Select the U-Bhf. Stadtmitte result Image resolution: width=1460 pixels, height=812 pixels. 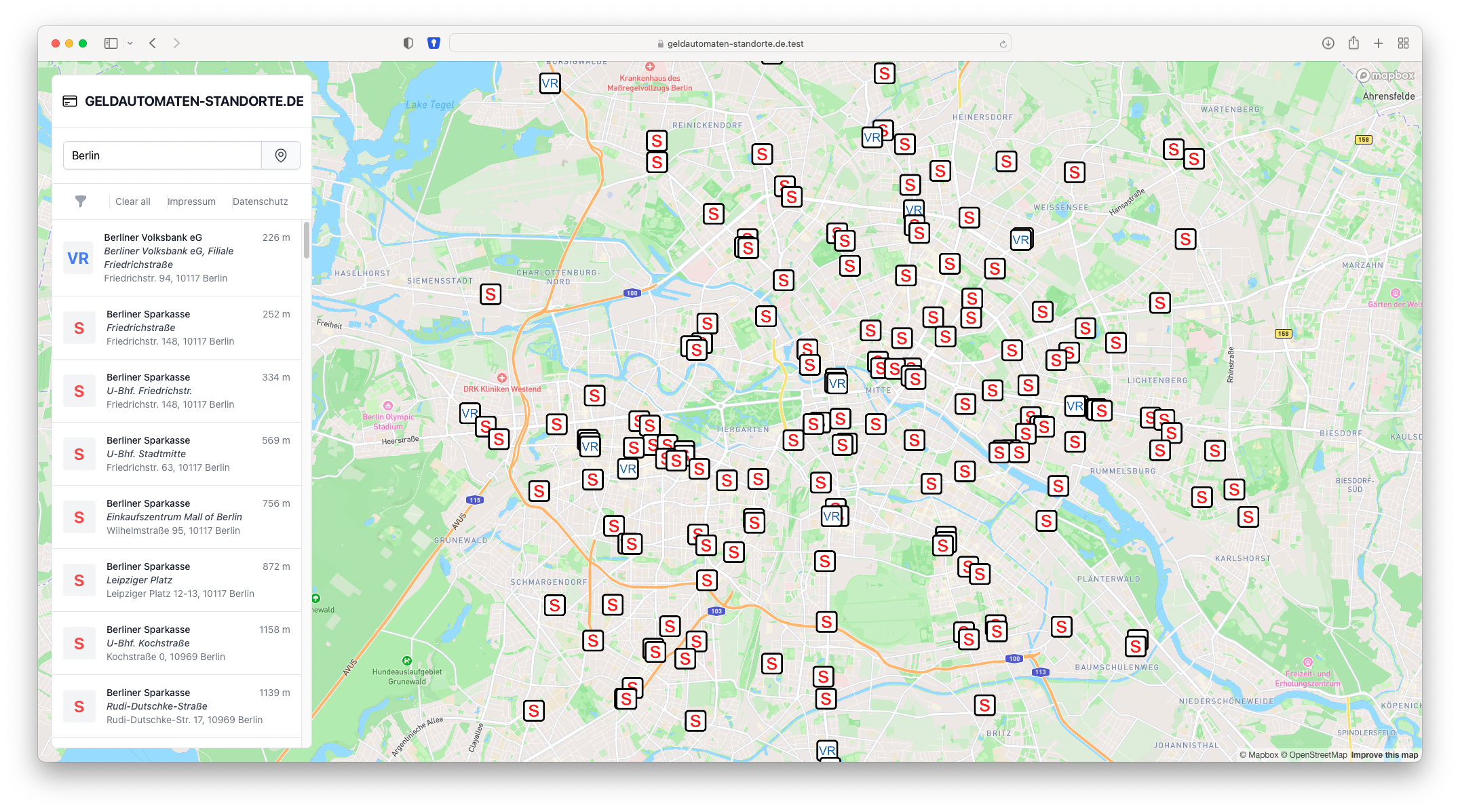pos(177,454)
